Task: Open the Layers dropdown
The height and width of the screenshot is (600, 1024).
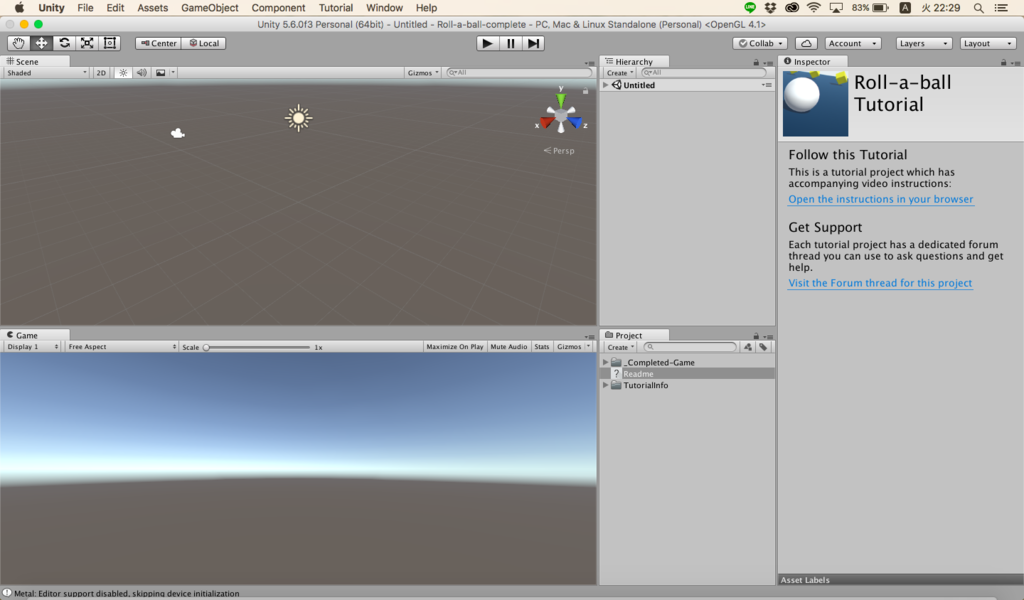Action: pos(923,43)
